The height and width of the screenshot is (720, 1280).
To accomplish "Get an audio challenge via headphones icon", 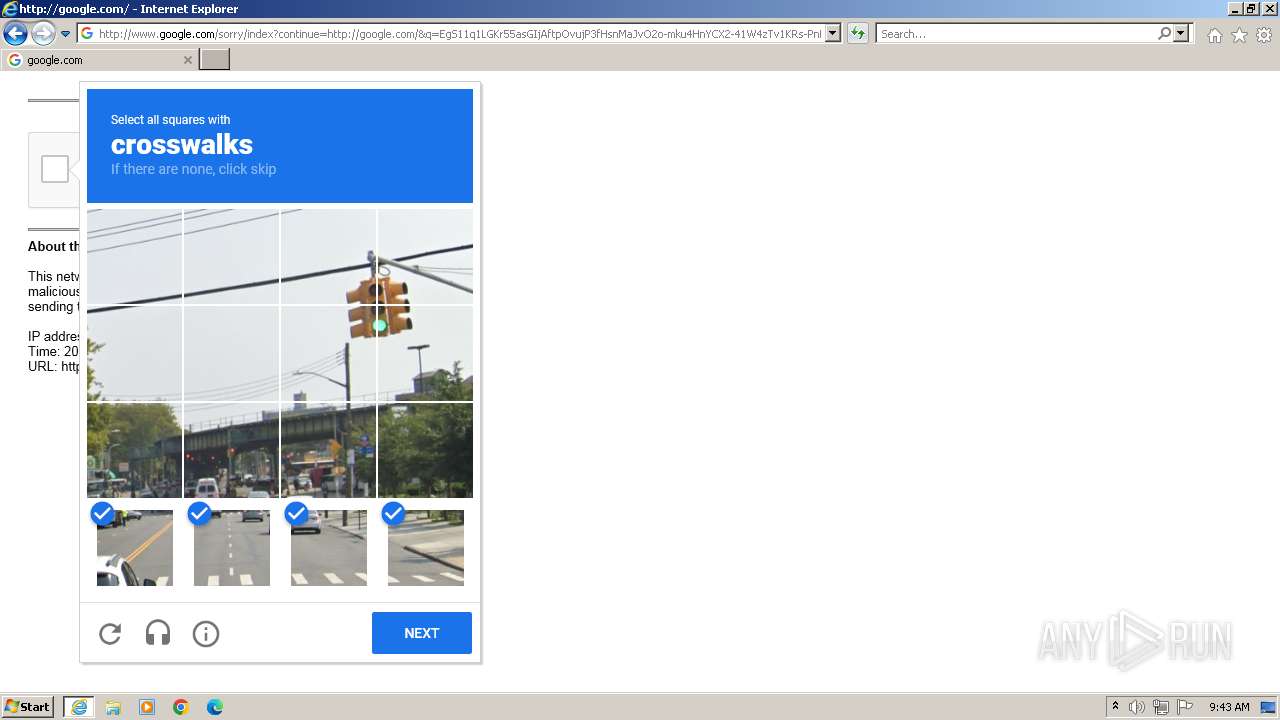I will pyautogui.click(x=158, y=633).
